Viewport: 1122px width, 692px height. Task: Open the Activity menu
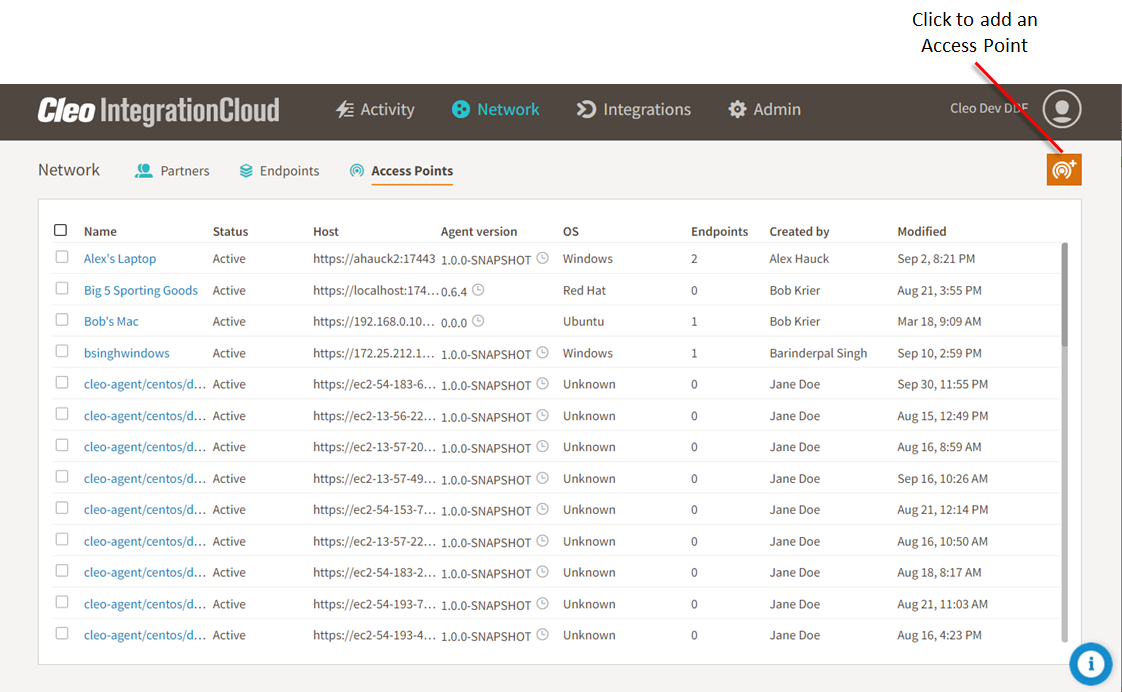coord(375,110)
